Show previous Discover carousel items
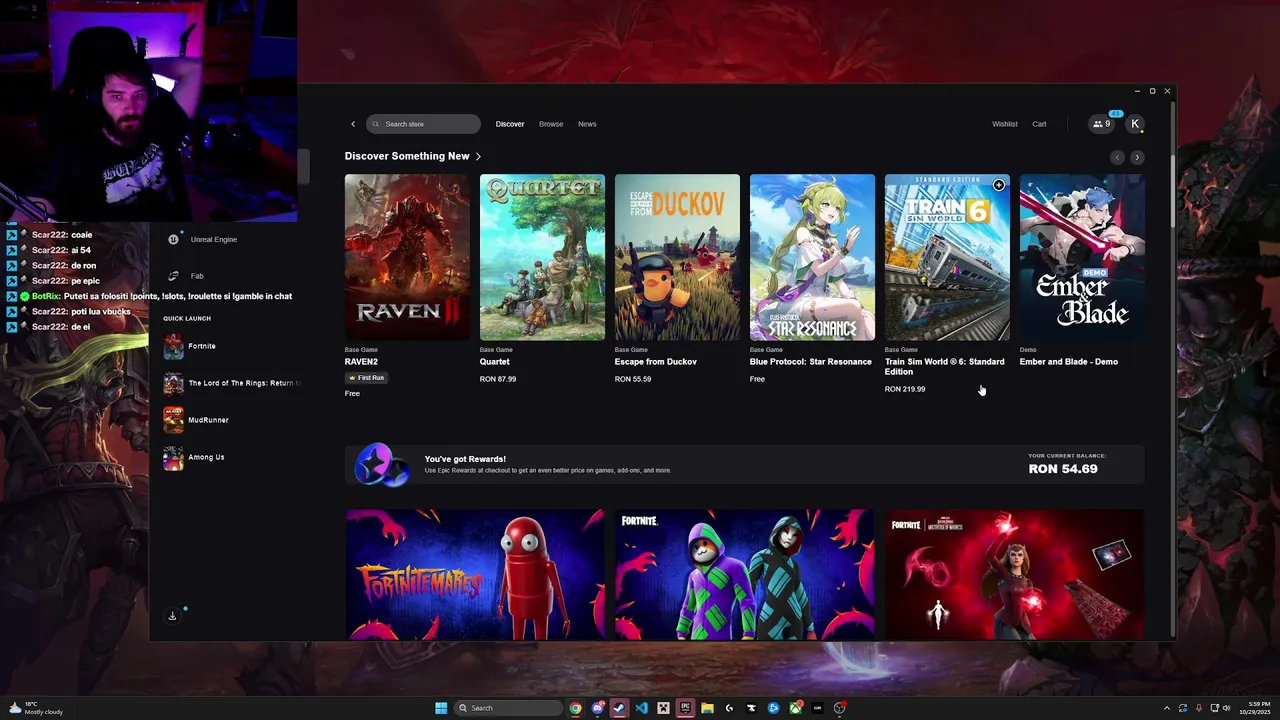The image size is (1280, 720). (x=1118, y=157)
